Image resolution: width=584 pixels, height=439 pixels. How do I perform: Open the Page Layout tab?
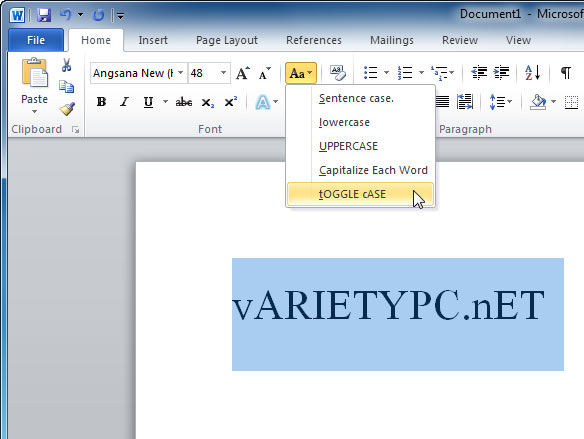(226, 40)
